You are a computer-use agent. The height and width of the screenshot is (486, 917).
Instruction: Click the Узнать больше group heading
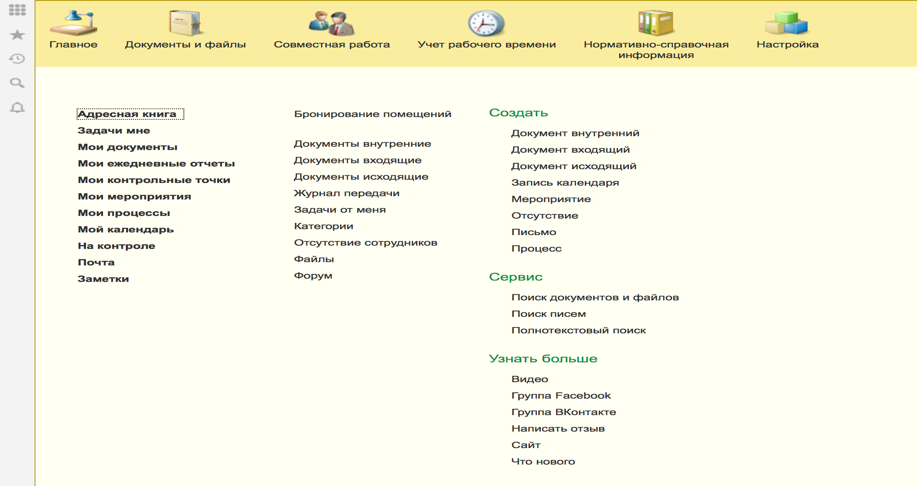[x=543, y=359]
